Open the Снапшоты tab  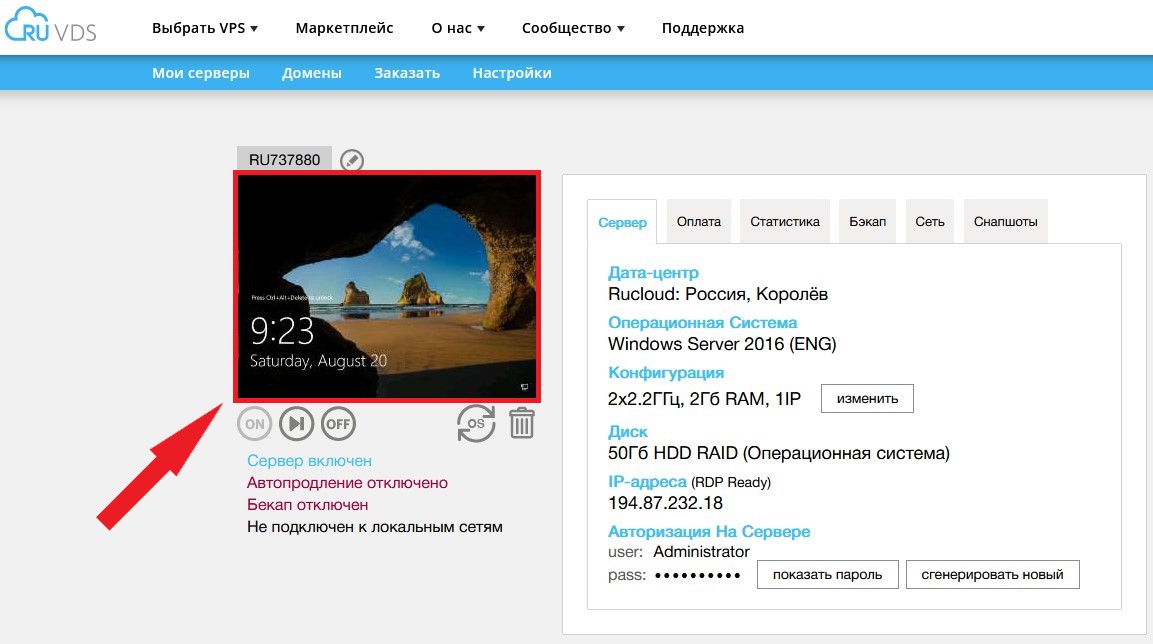pyautogui.click(x=1005, y=221)
